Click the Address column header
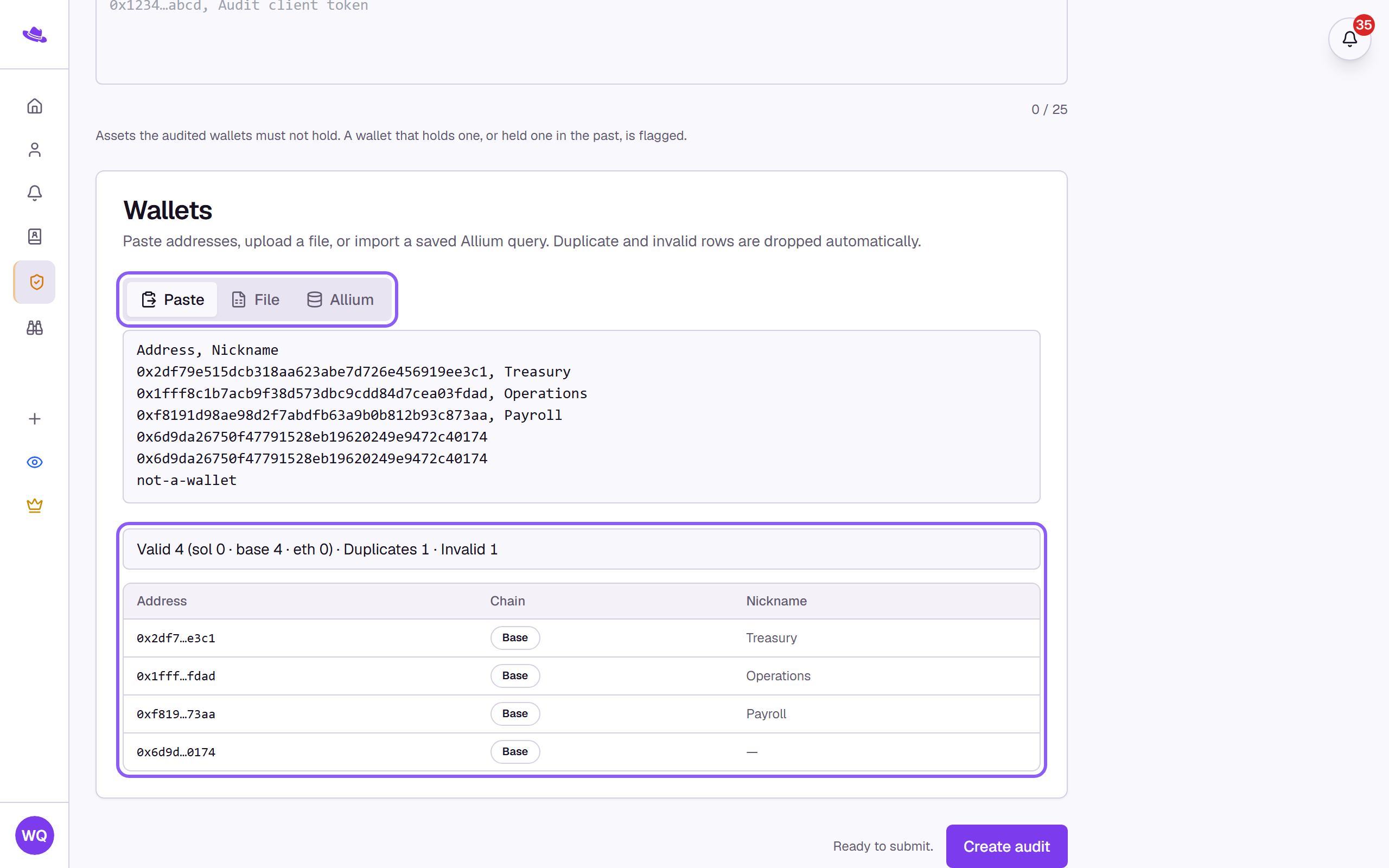The height and width of the screenshot is (868, 1389). coord(162,601)
